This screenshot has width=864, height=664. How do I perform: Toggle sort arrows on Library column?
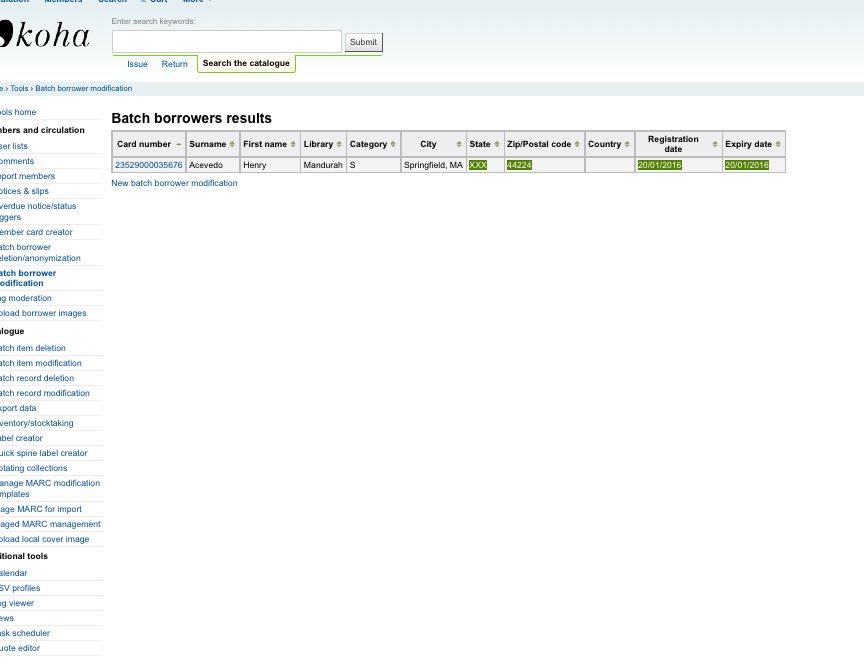(x=340, y=144)
